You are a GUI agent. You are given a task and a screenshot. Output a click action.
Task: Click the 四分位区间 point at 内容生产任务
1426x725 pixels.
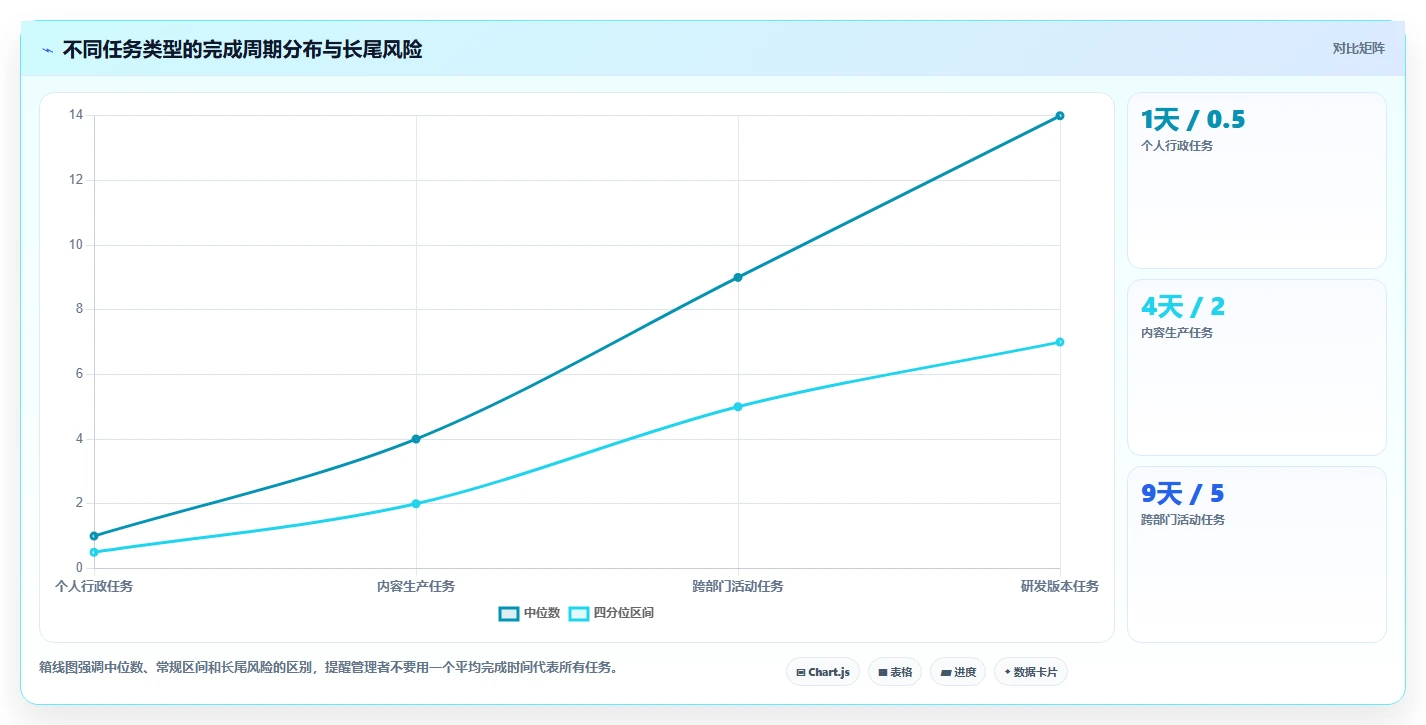[x=416, y=504]
